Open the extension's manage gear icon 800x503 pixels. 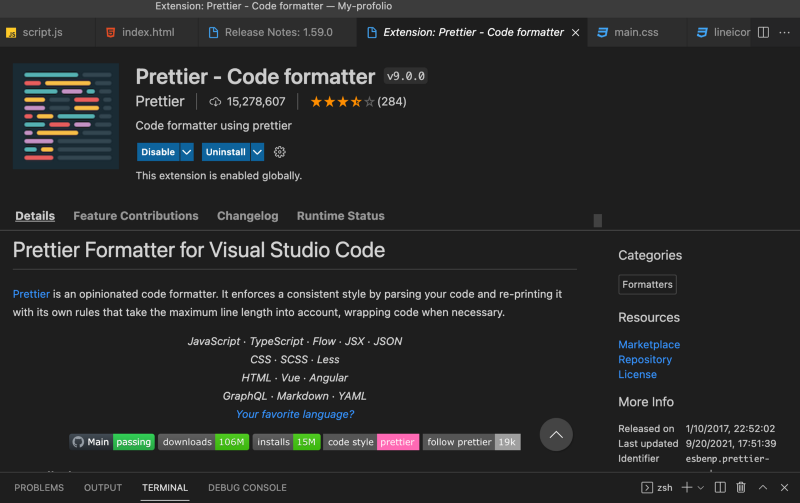point(280,152)
